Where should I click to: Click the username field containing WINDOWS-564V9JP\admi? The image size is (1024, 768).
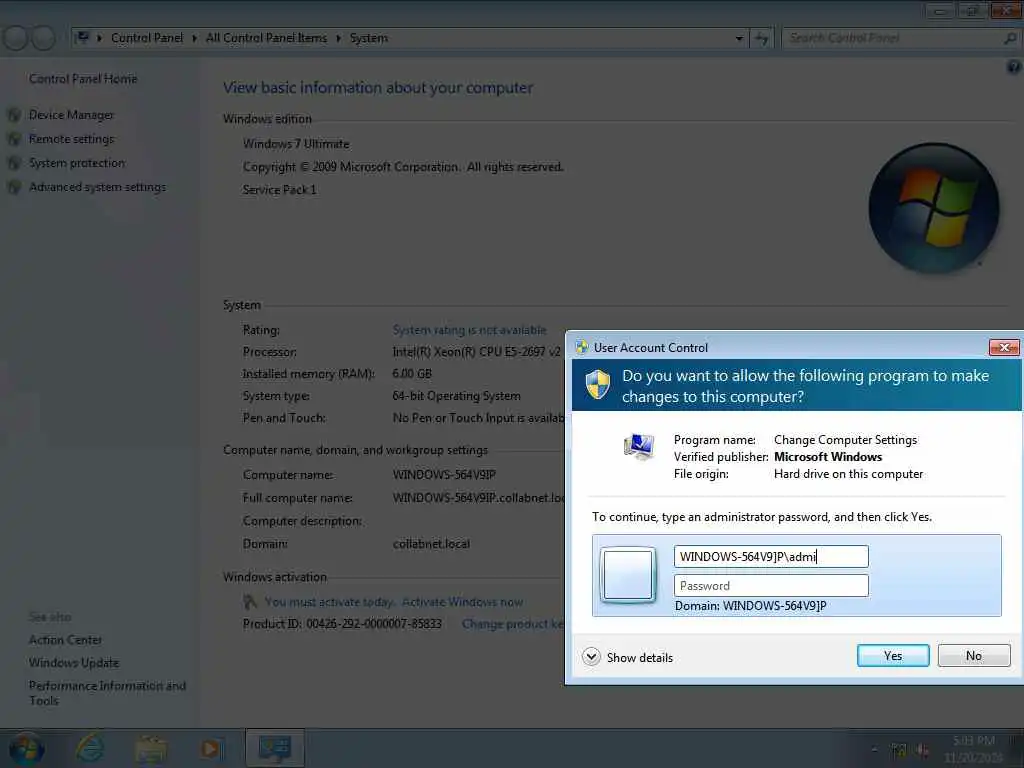pos(771,556)
